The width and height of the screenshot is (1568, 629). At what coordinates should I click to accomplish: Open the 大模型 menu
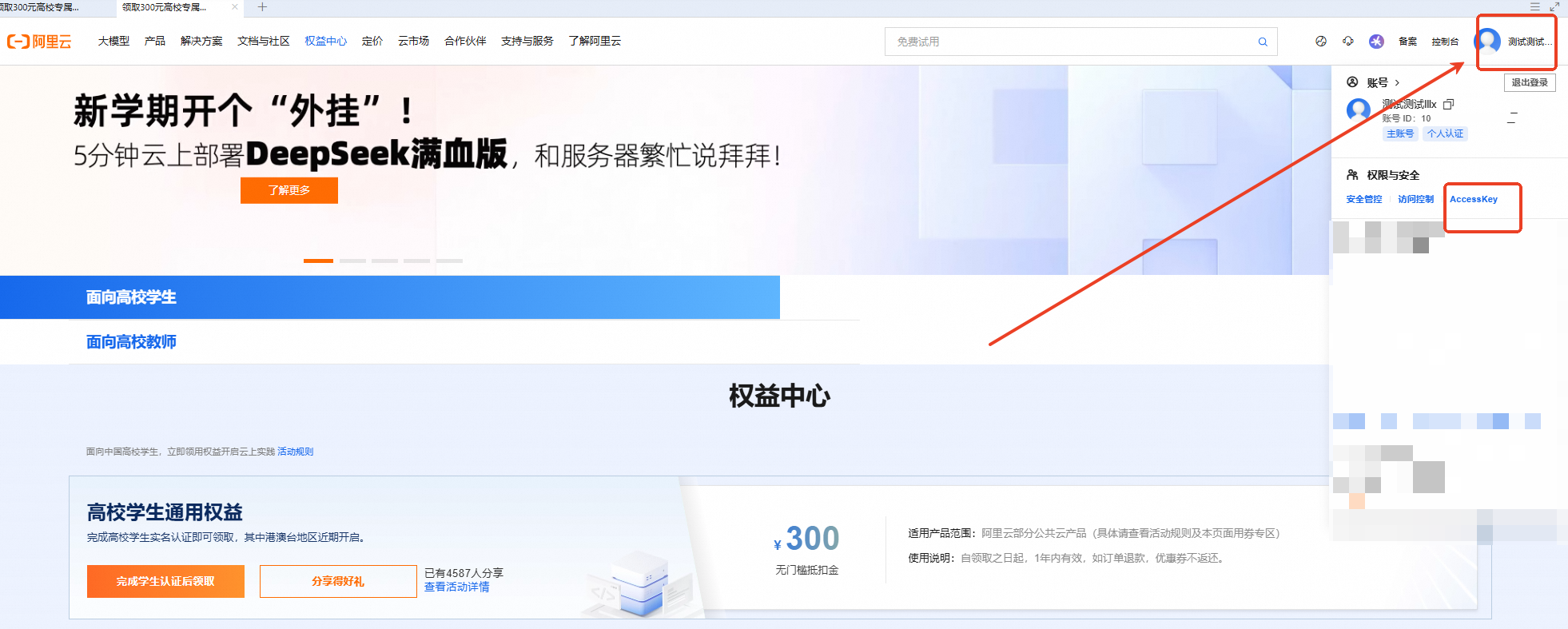click(x=113, y=42)
